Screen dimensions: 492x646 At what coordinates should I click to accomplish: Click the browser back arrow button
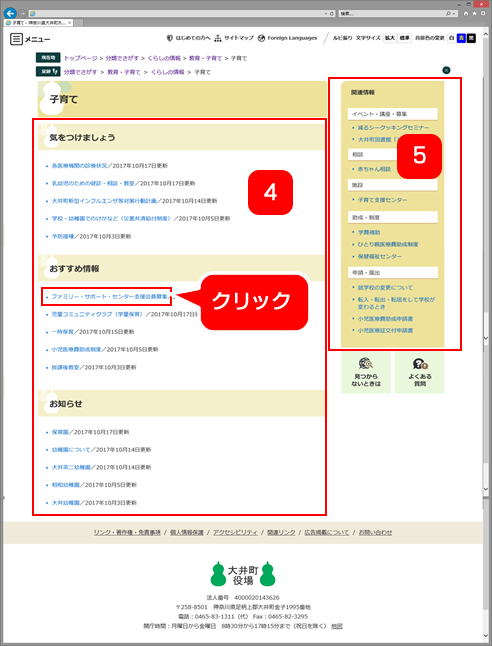pyautogui.click(x=10, y=13)
